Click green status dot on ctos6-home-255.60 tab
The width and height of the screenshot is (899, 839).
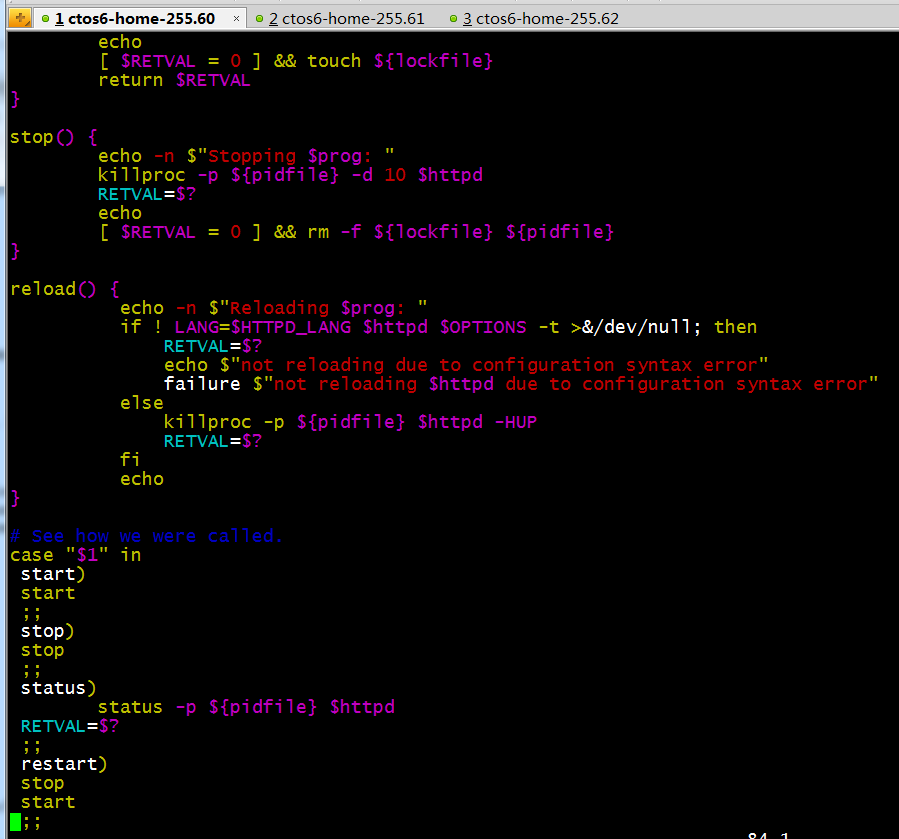click(45, 19)
